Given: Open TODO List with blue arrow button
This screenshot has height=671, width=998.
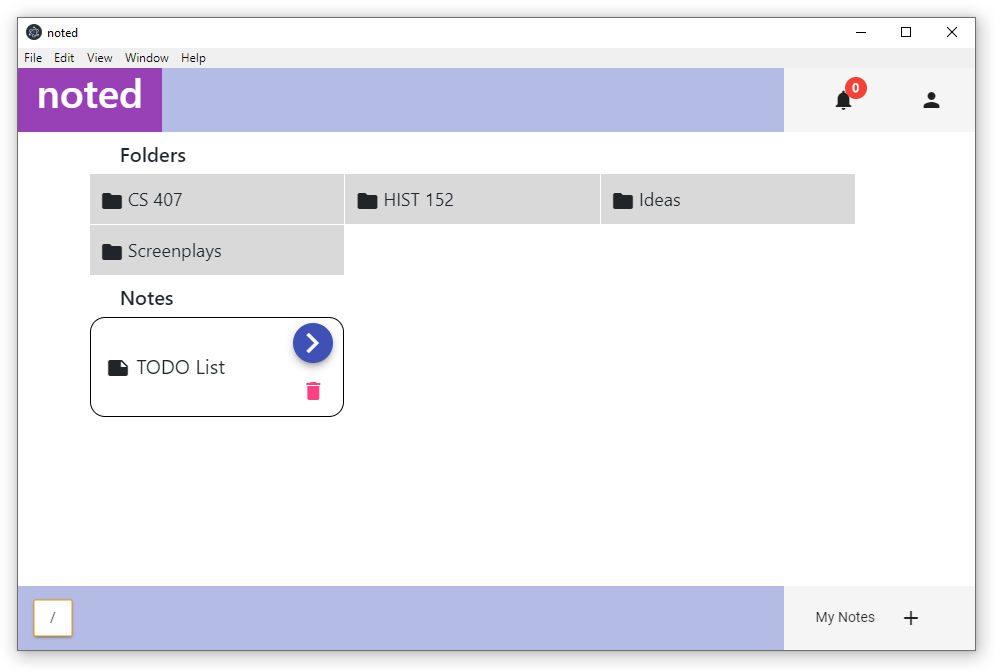Looking at the screenshot, I should point(313,343).
